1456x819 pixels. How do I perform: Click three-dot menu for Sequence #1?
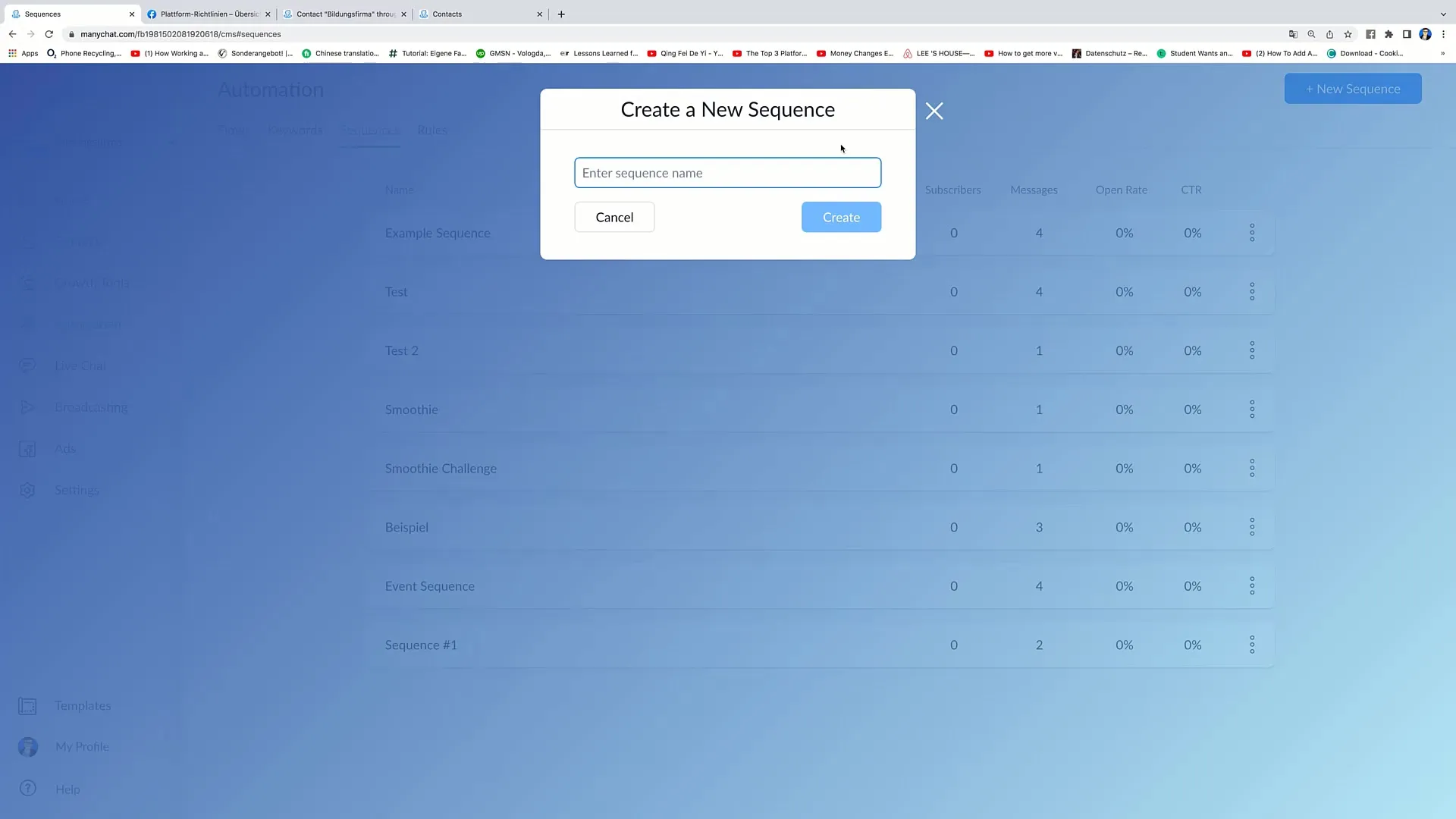pyautogui.click(x=1252, y=644)
